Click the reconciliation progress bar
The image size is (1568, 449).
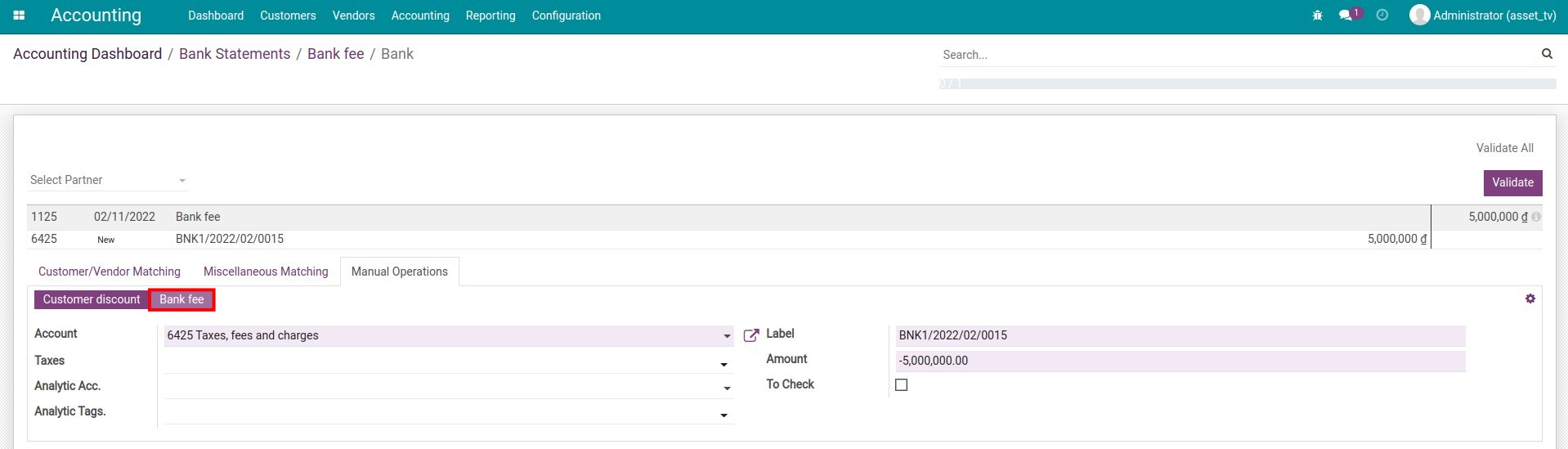pos(1247,83)
